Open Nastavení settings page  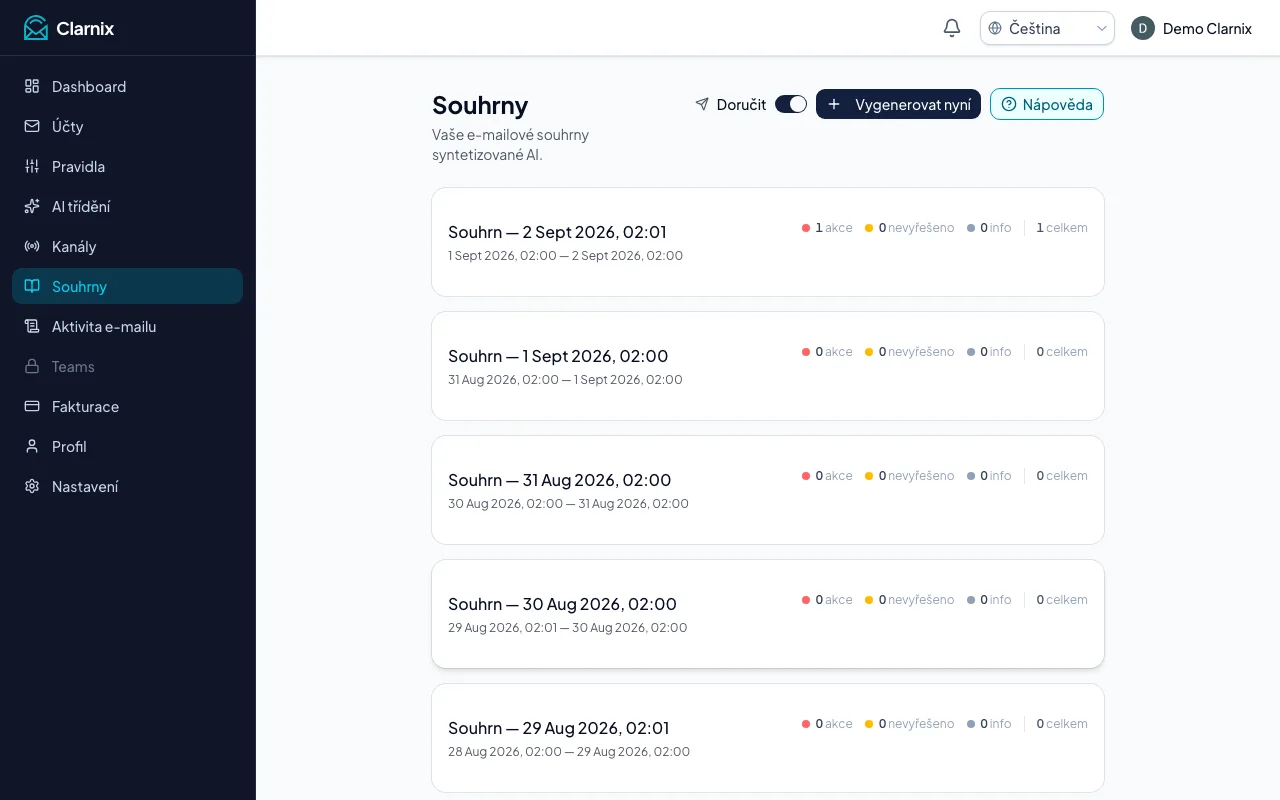(x=127, y=486)
